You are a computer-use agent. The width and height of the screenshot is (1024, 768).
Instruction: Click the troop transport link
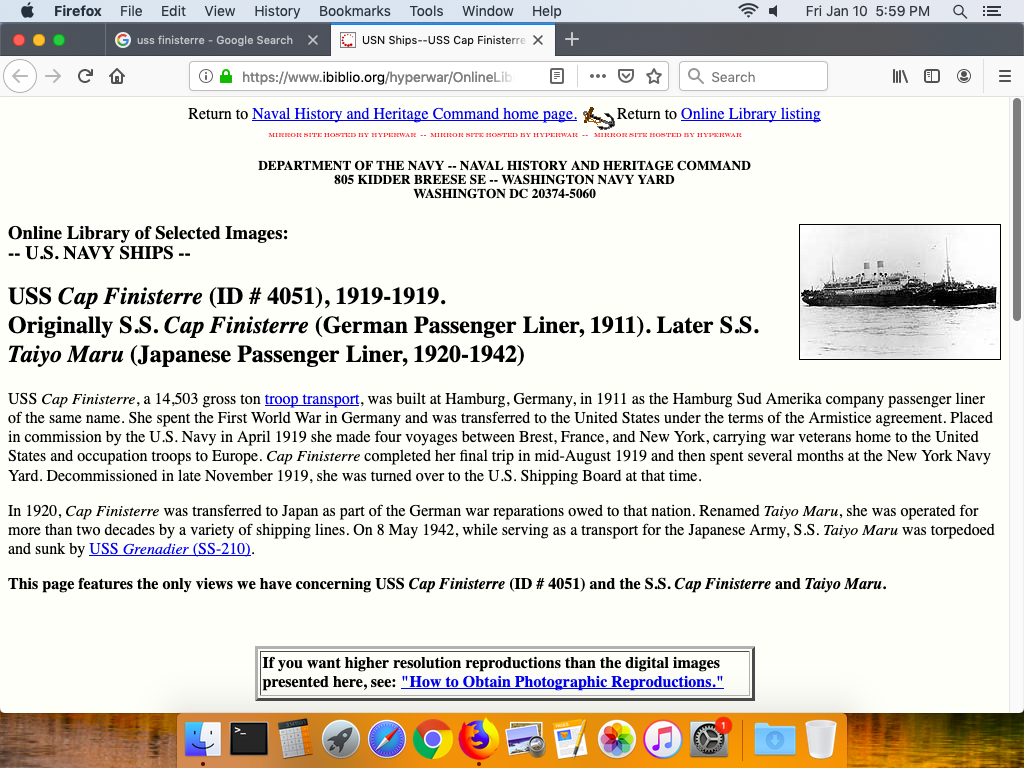point(312,399)
